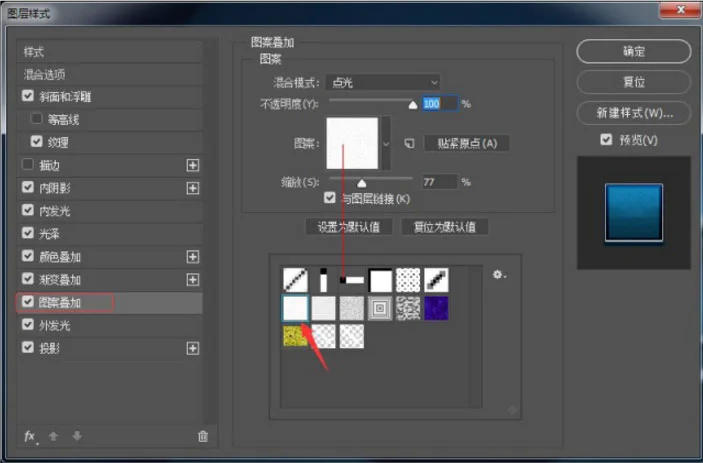Enable the 描边 checkbox

28,164
